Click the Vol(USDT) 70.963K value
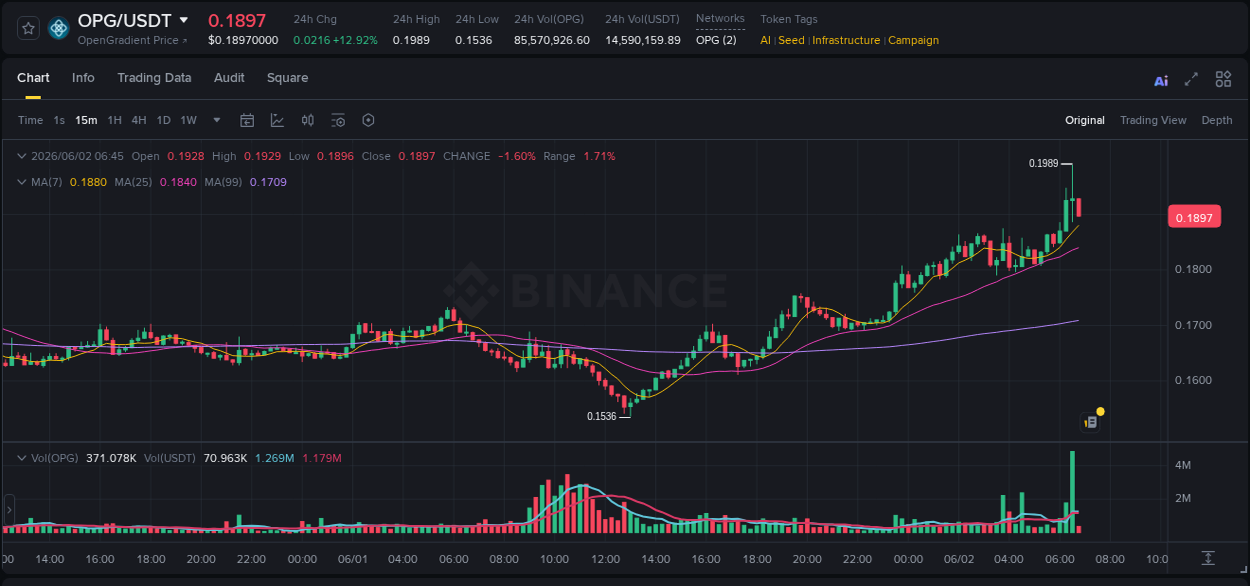Image resolution: width=1250 pixels, height=586 pixels. [x=225, y=458]
